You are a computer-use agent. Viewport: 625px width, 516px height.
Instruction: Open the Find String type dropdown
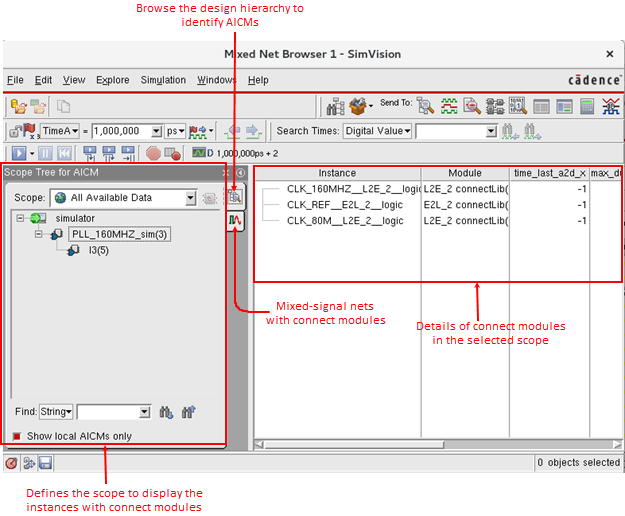(x=56, y=412)
